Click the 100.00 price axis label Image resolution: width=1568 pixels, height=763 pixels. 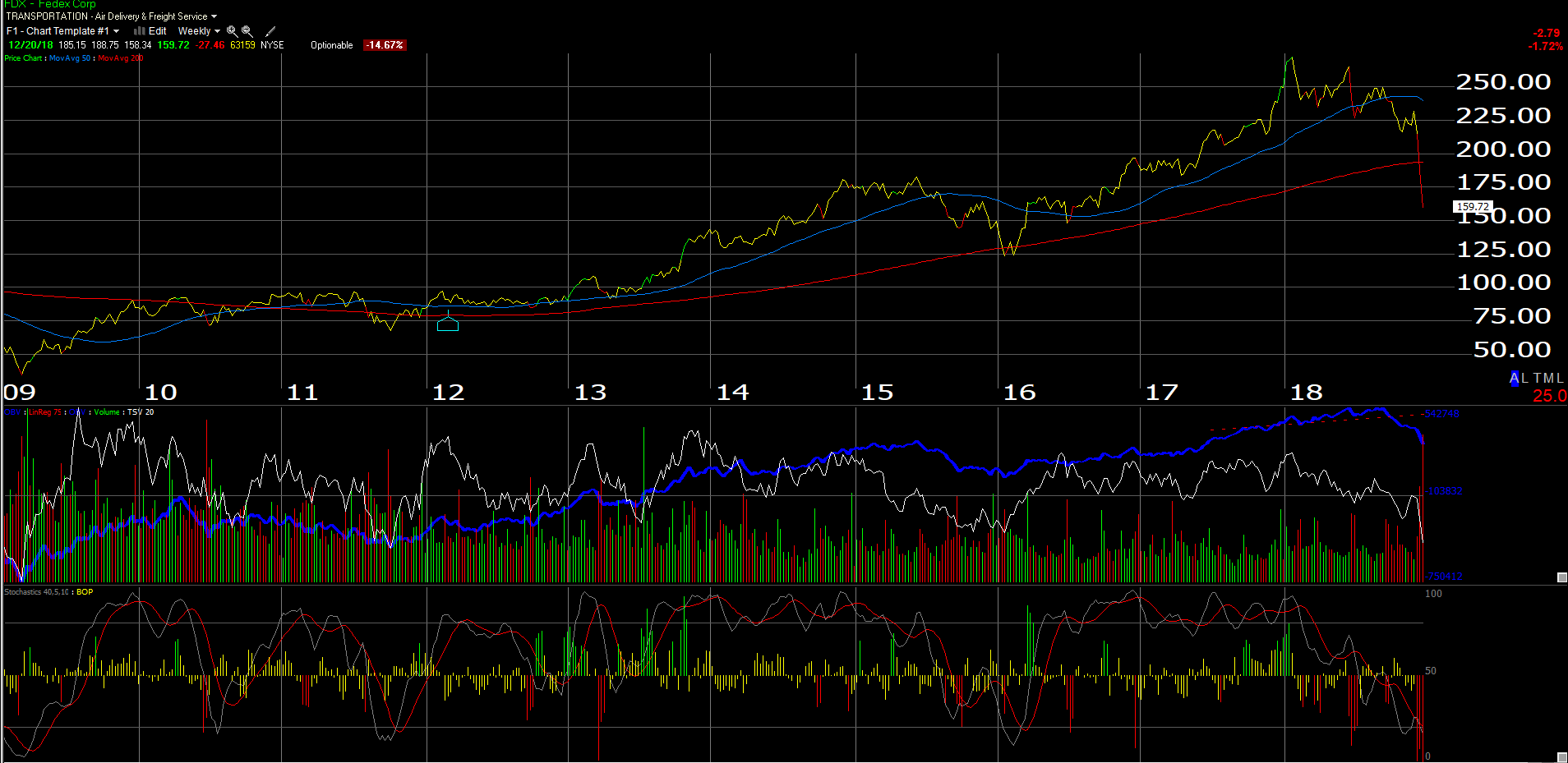(1503, 283)
